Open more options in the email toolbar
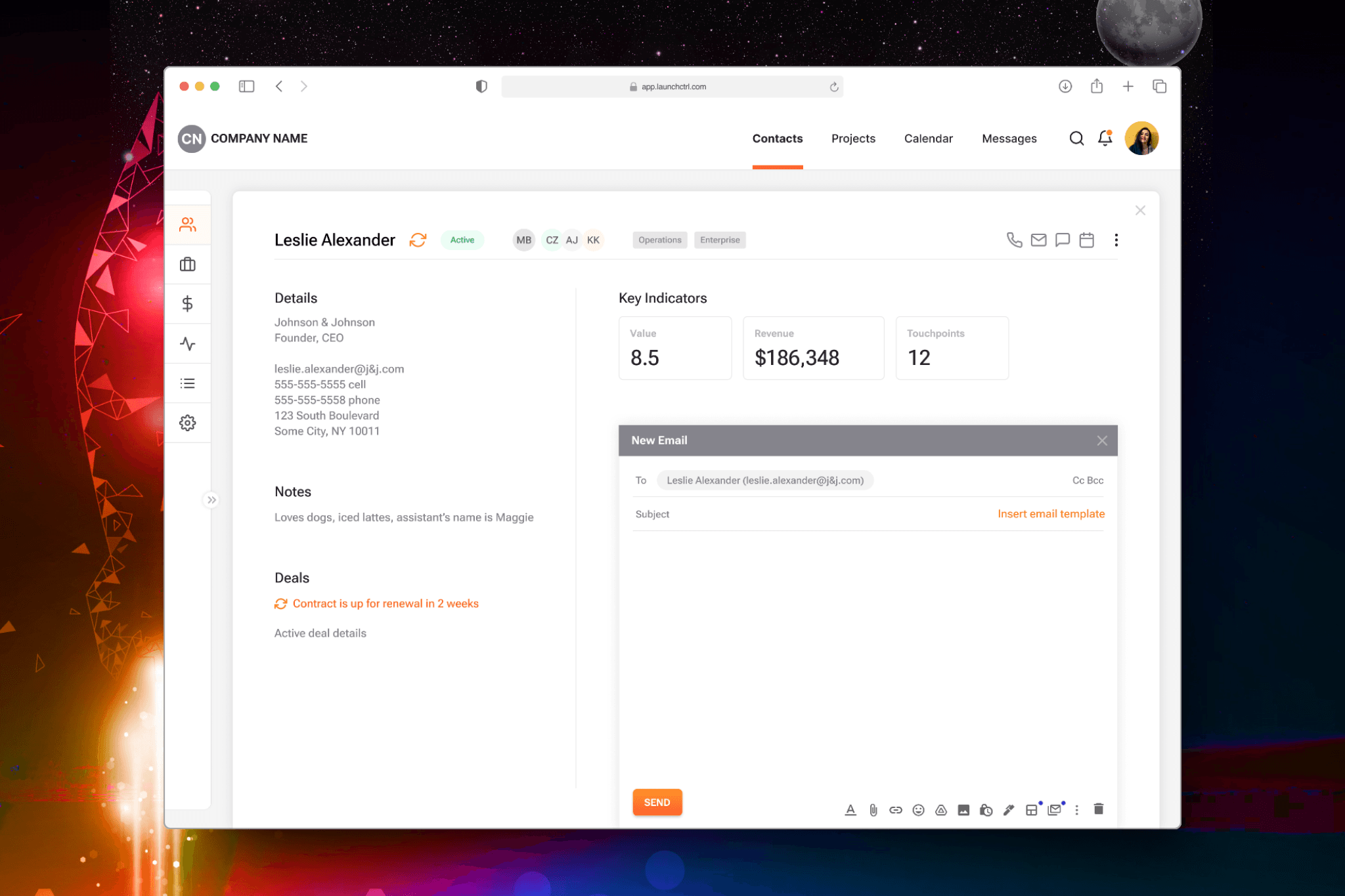Image resolution: width=1345 pixels, height=896 pixels. (1076, 809)
